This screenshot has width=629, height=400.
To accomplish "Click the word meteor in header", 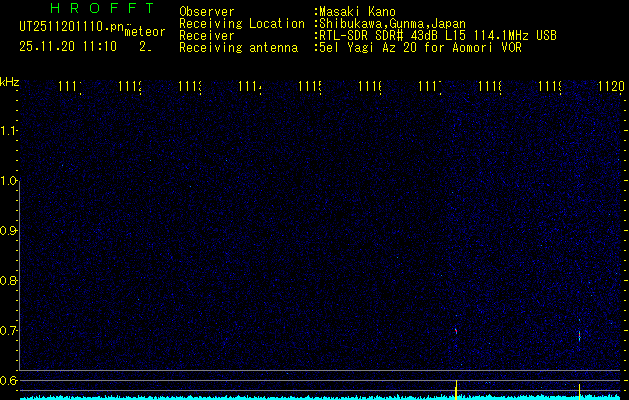I will point(145,32).
